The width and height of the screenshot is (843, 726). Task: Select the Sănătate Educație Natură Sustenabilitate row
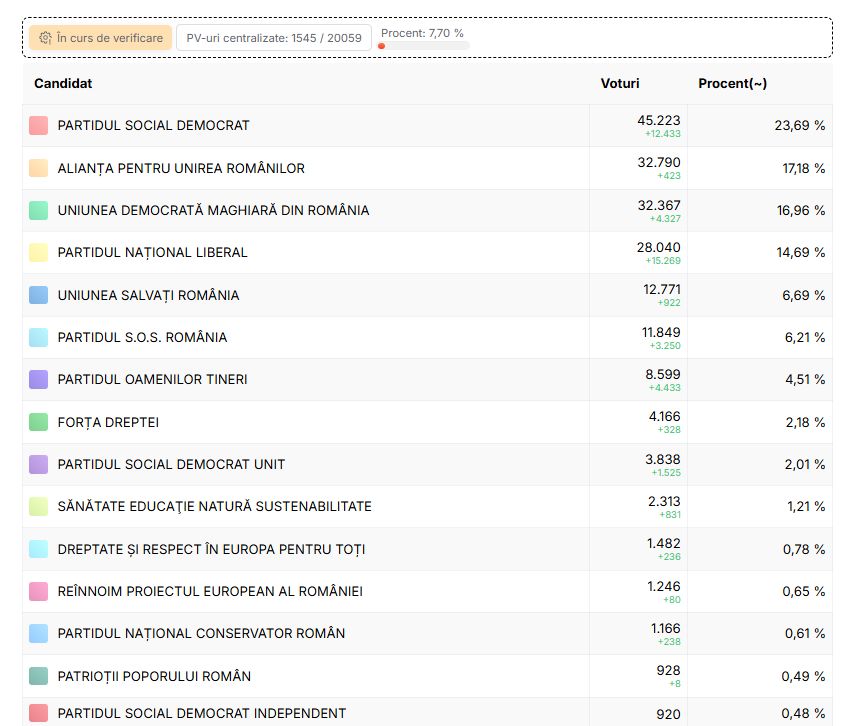[214, 507]
